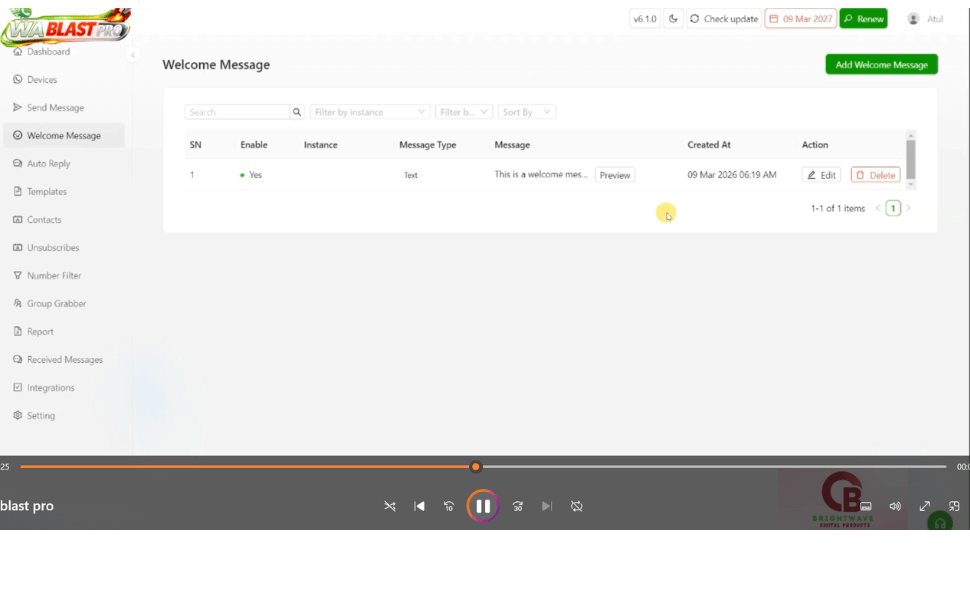Toggle repeat in media player

coord(577,506)
